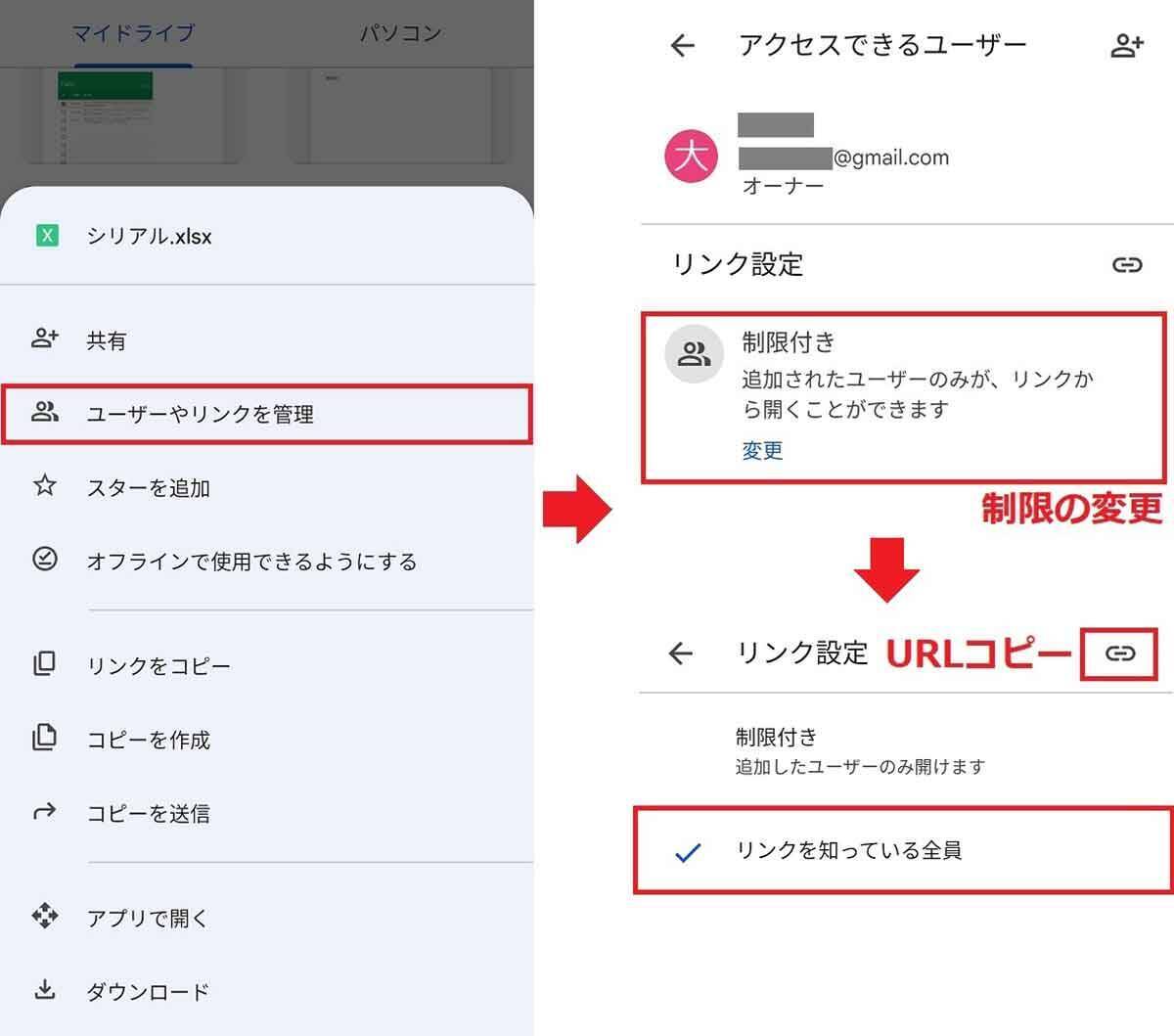1174x1036 pixels.
Task: Copy URL with the lower リンク設定 link icon
Action: [1120, 653]
